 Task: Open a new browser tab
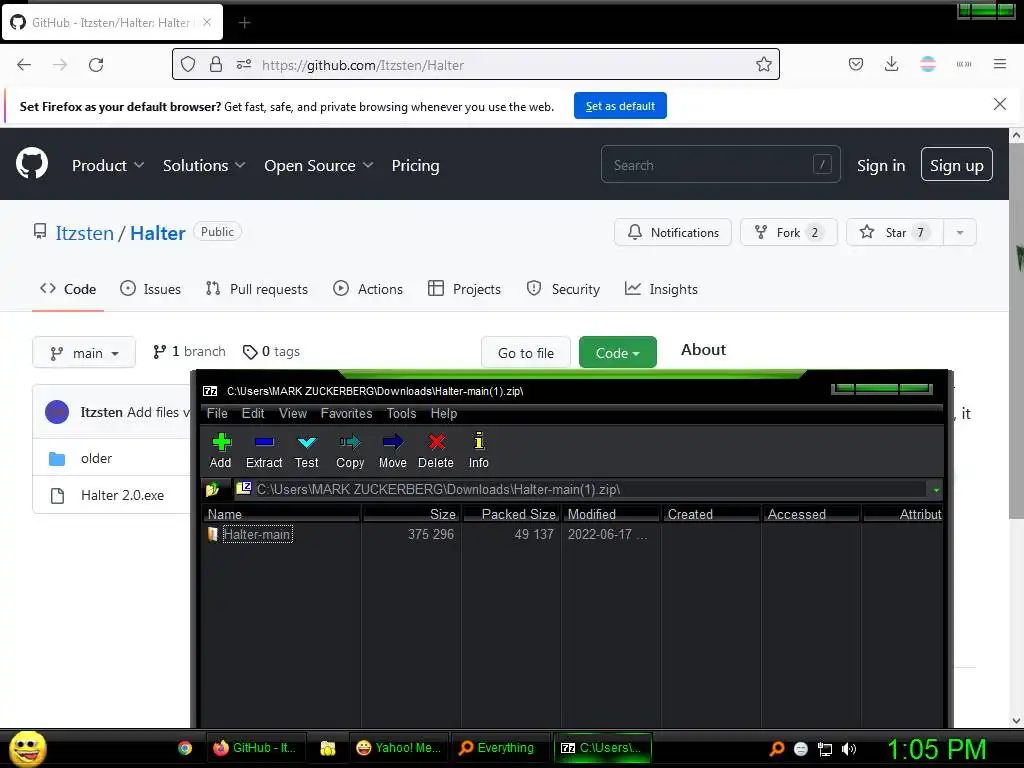(244, 23)
